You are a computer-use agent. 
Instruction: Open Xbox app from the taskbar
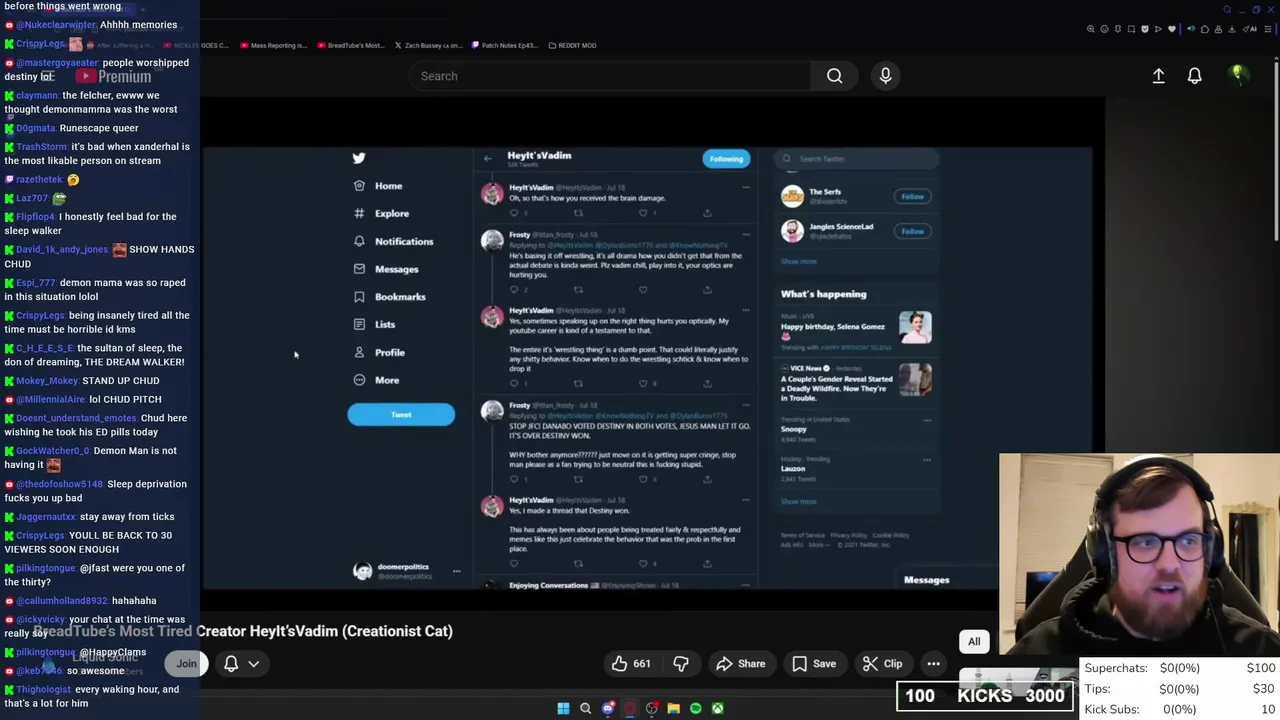[717, 708]
